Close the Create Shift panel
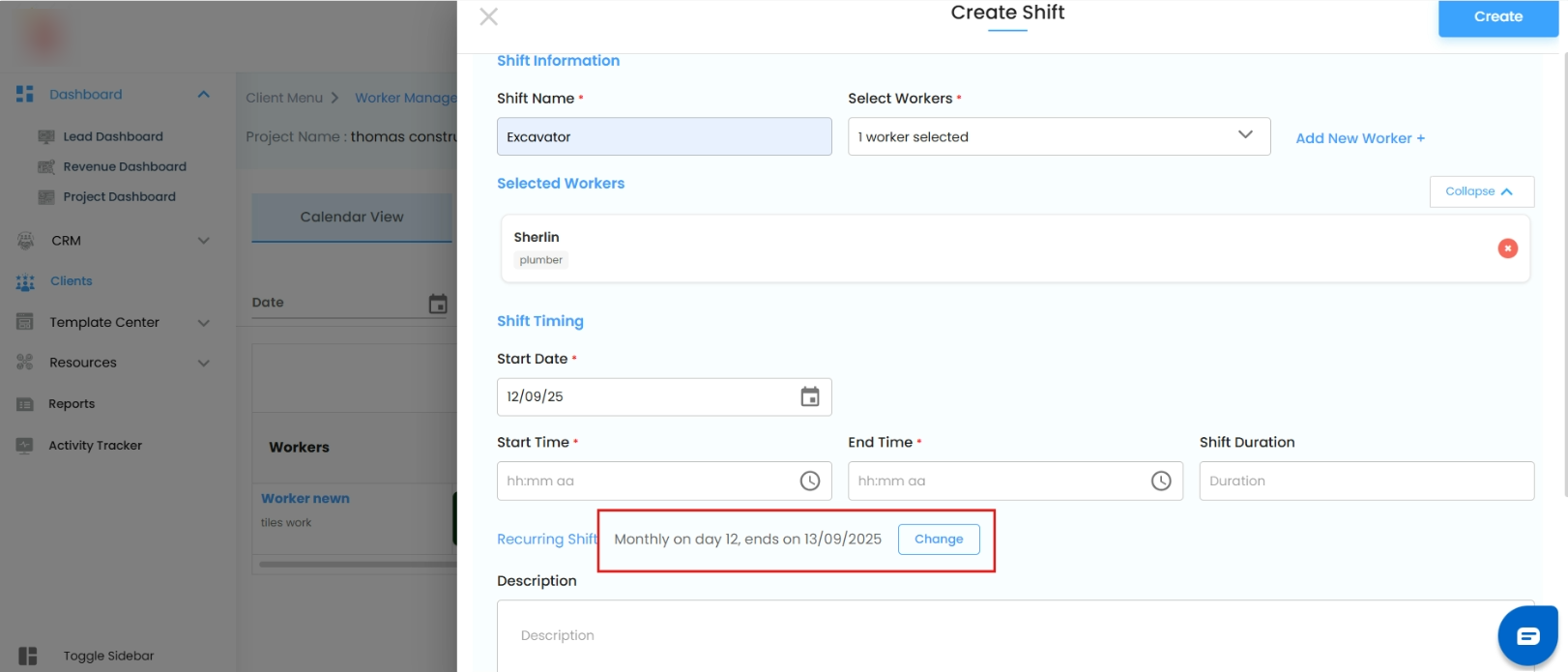The height and width of the screenshot is (672, 1568). pyautogui.click(x=489, y=16)
